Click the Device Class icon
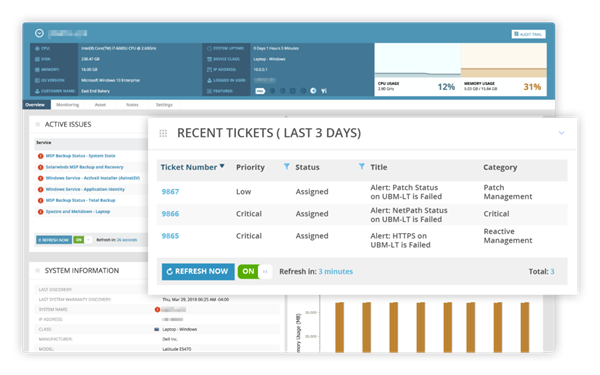 click(x=209, y=59)
